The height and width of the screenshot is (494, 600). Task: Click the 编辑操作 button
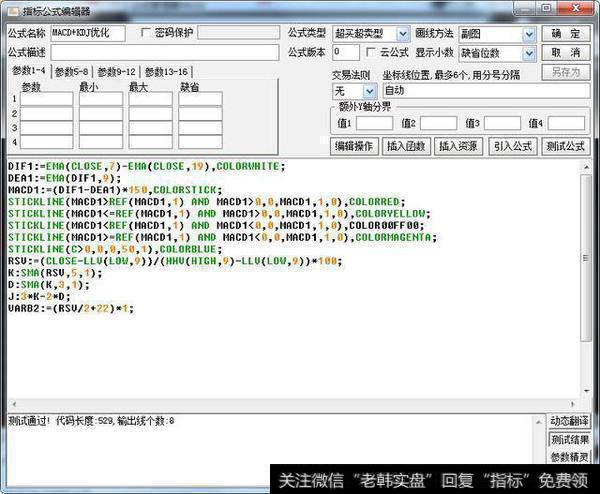click(x=354, y=146)
